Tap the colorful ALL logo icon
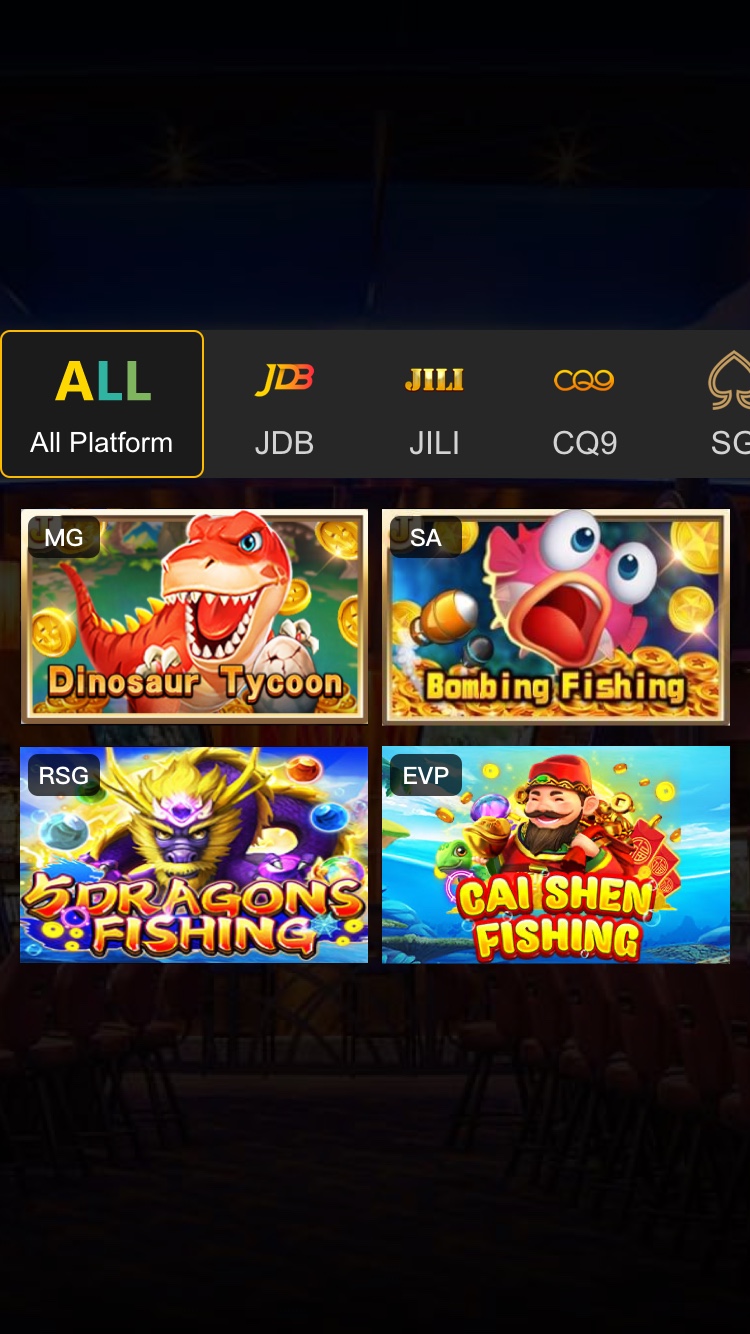Screen dimensions: 750x1334 [103, 381]
